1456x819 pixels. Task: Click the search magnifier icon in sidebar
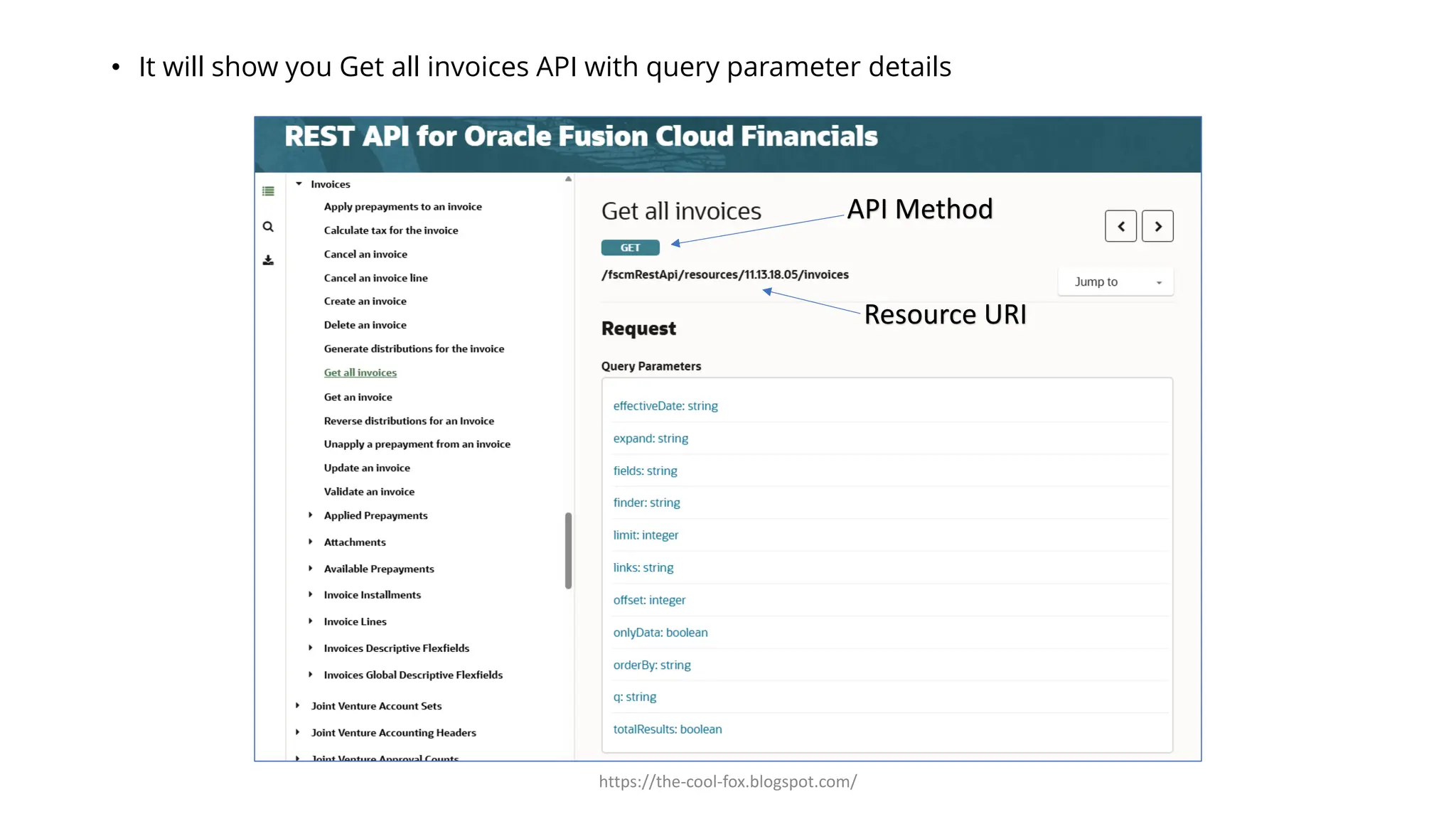pyautogui.click(x=268, y=227)
